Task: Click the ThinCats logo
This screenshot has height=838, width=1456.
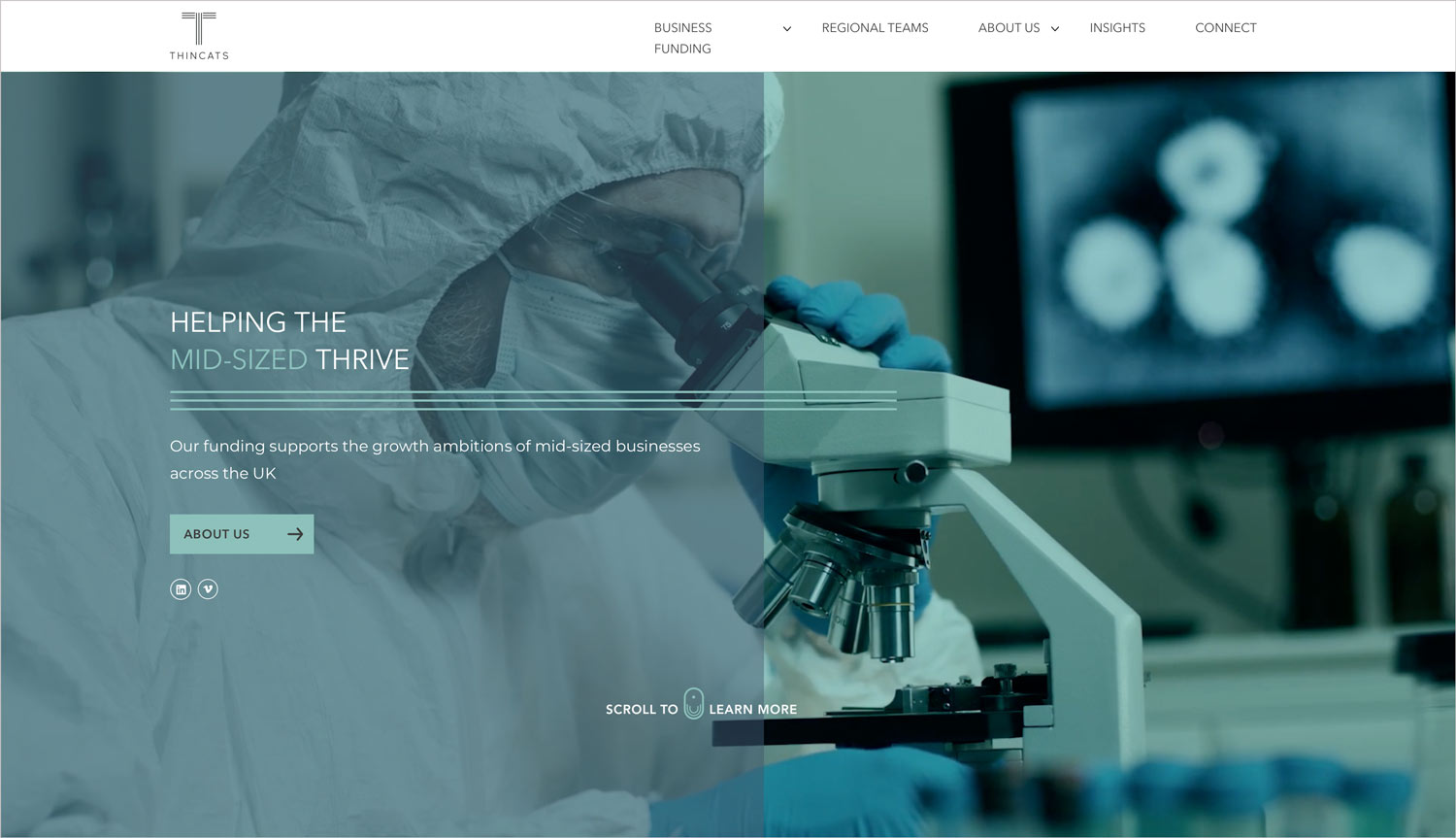Action: tap(199, 36)
